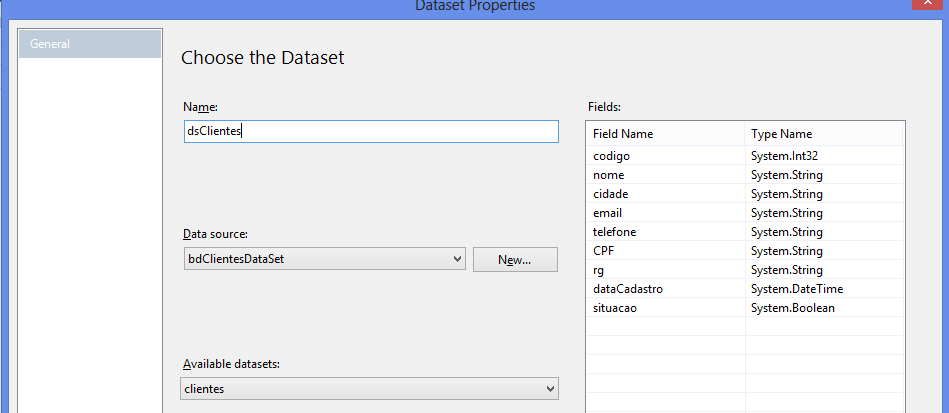Open the Data source dropdown bdClientesDataSet
Viewport: 949px width, 413px height.
324,259
